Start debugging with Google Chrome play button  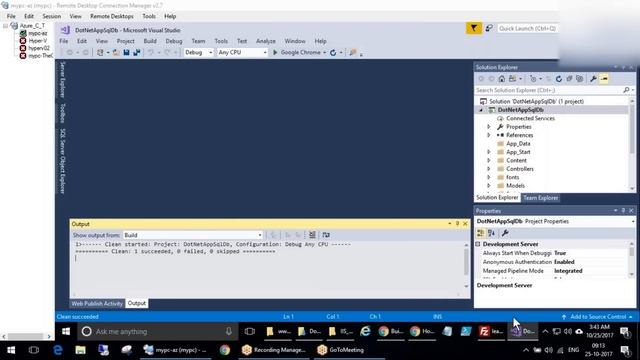pyautogui.click(x=275, y=53)
